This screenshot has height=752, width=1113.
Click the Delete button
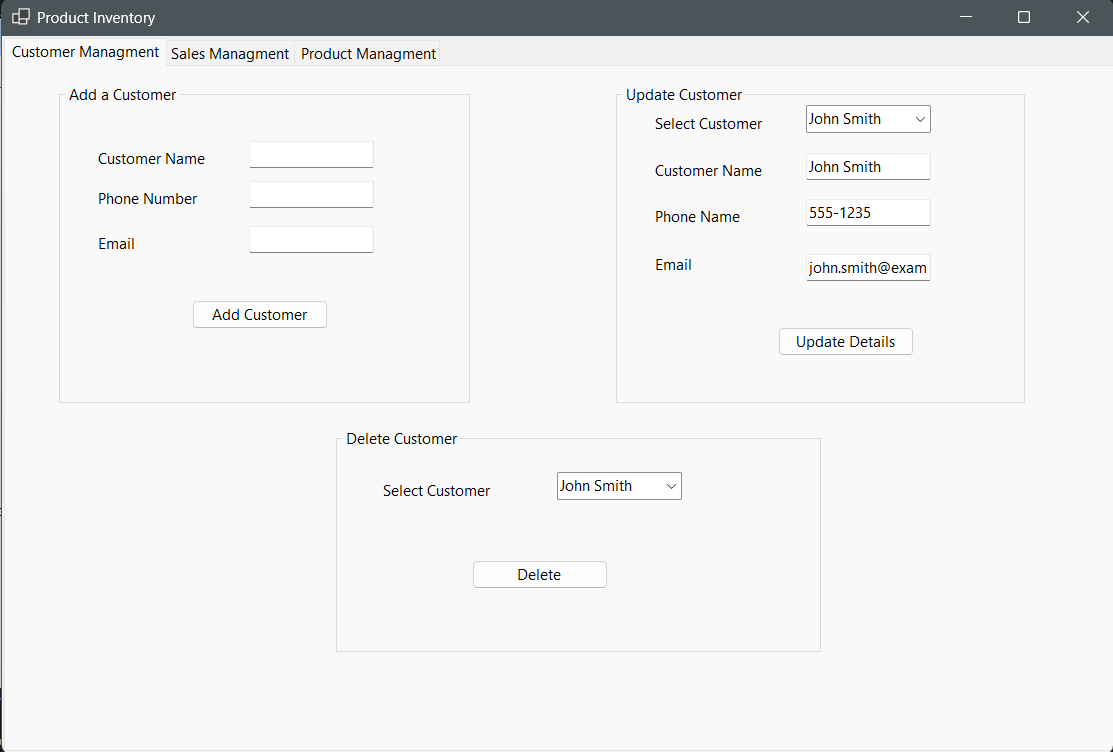(539, 574)
